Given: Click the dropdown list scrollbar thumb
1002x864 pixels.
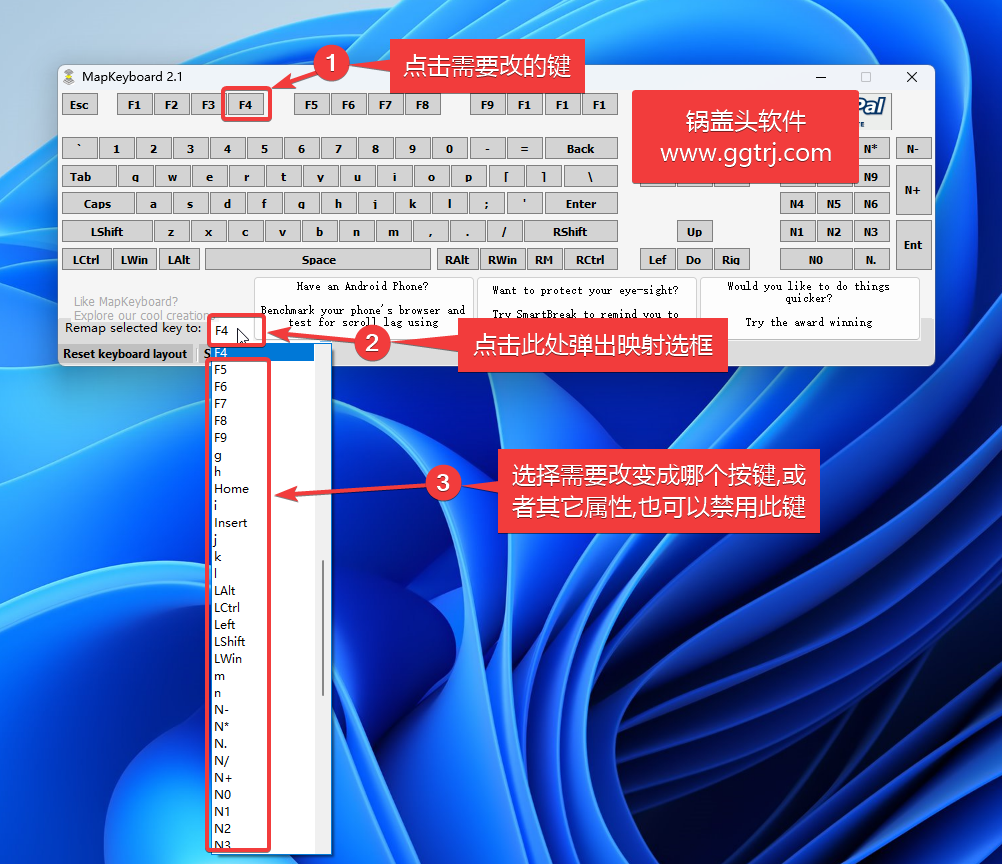Looking at the screenshot, I should (323, 628).
